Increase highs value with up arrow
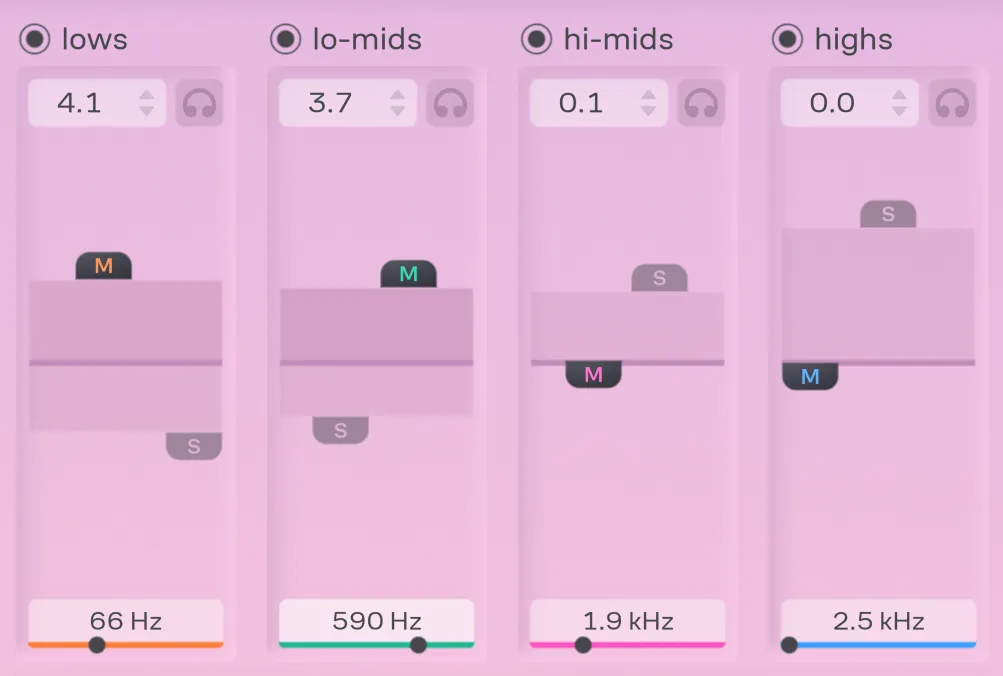 point(899,95)
